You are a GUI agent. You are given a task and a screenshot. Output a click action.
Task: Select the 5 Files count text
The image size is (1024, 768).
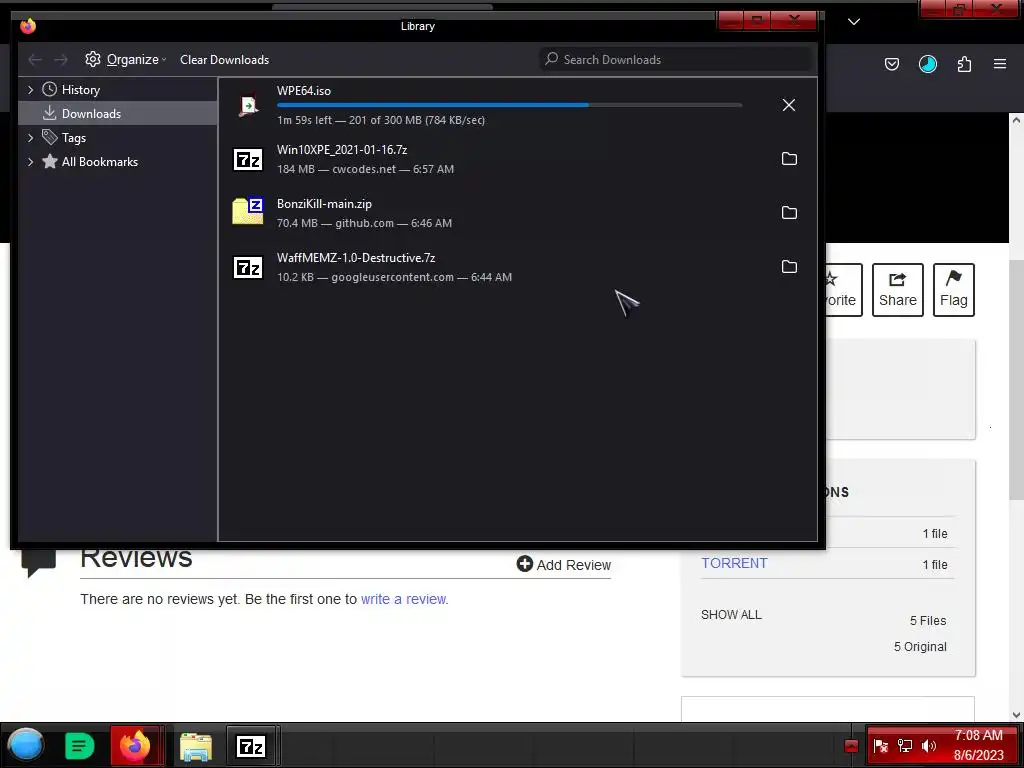coord(928,621)
